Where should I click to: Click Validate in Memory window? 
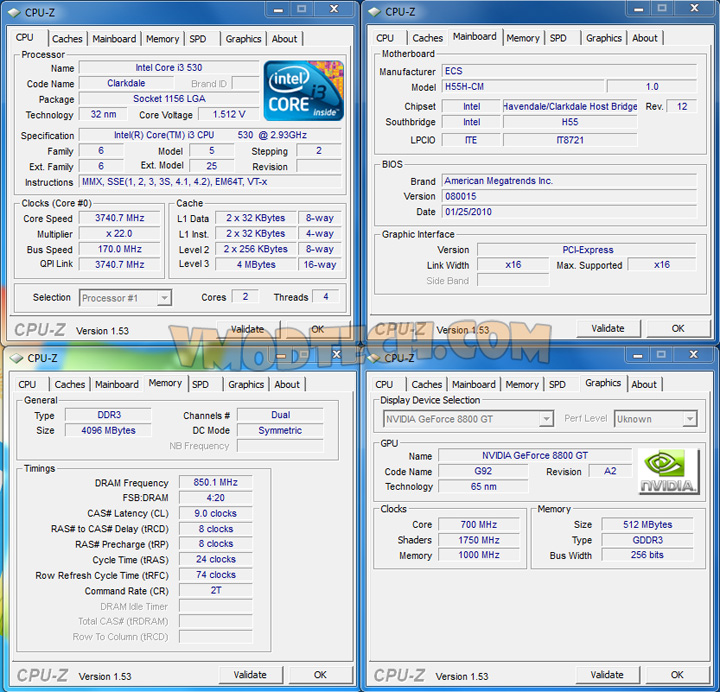[250, 675]
